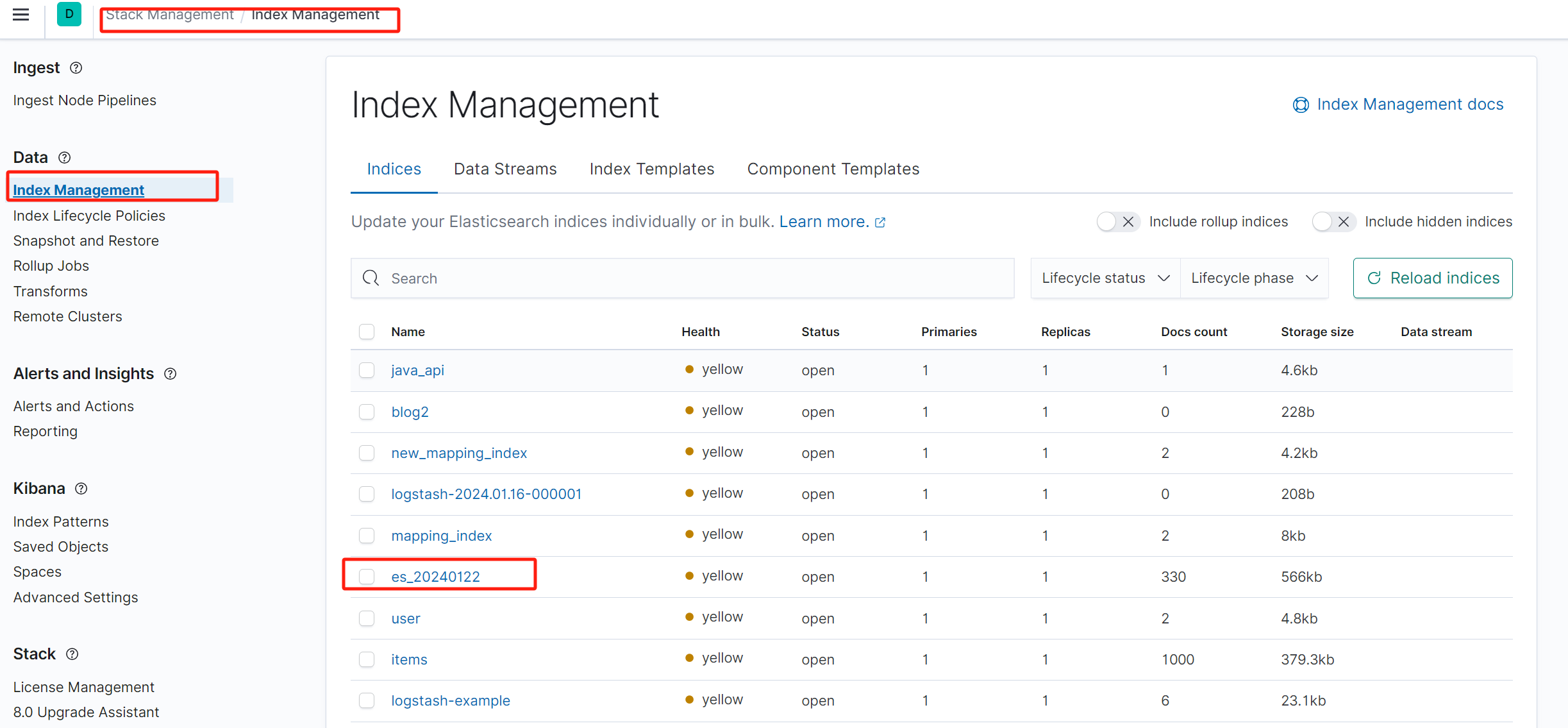Switch to the Data Streams tab
Screen dimensions: 1568x728
tap(505, 169)
